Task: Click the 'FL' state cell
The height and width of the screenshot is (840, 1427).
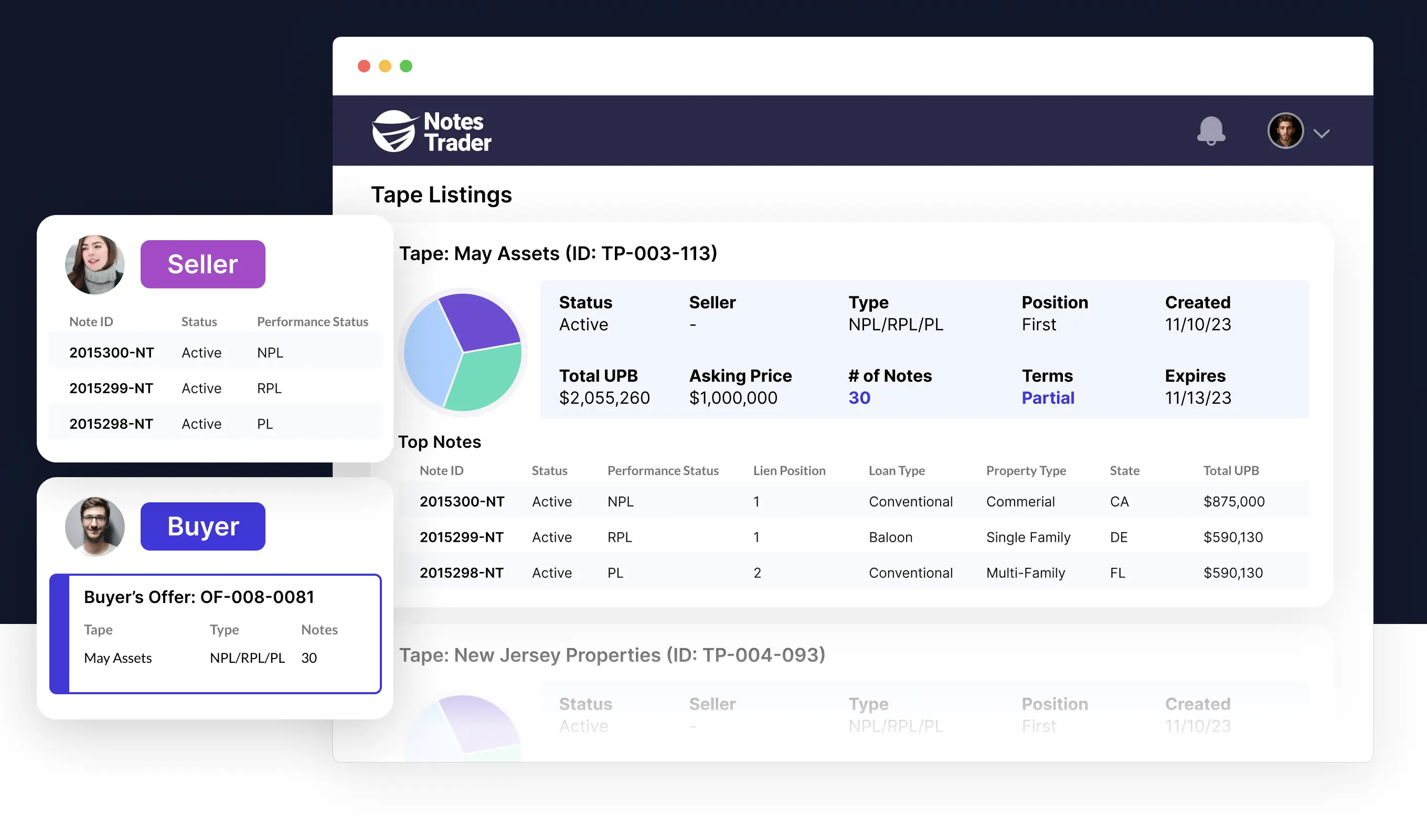Action: pyautogui.click(x=1117, y=573)
